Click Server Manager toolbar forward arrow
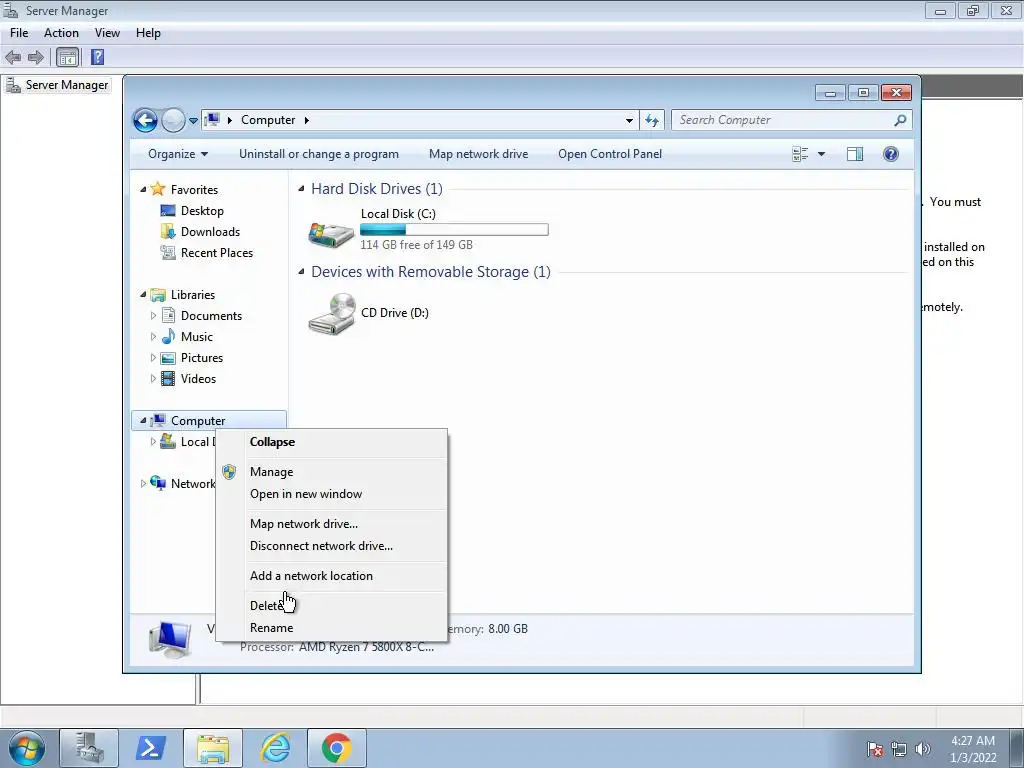The height and width of the screenshot is (768, 1024). (36, 57)
